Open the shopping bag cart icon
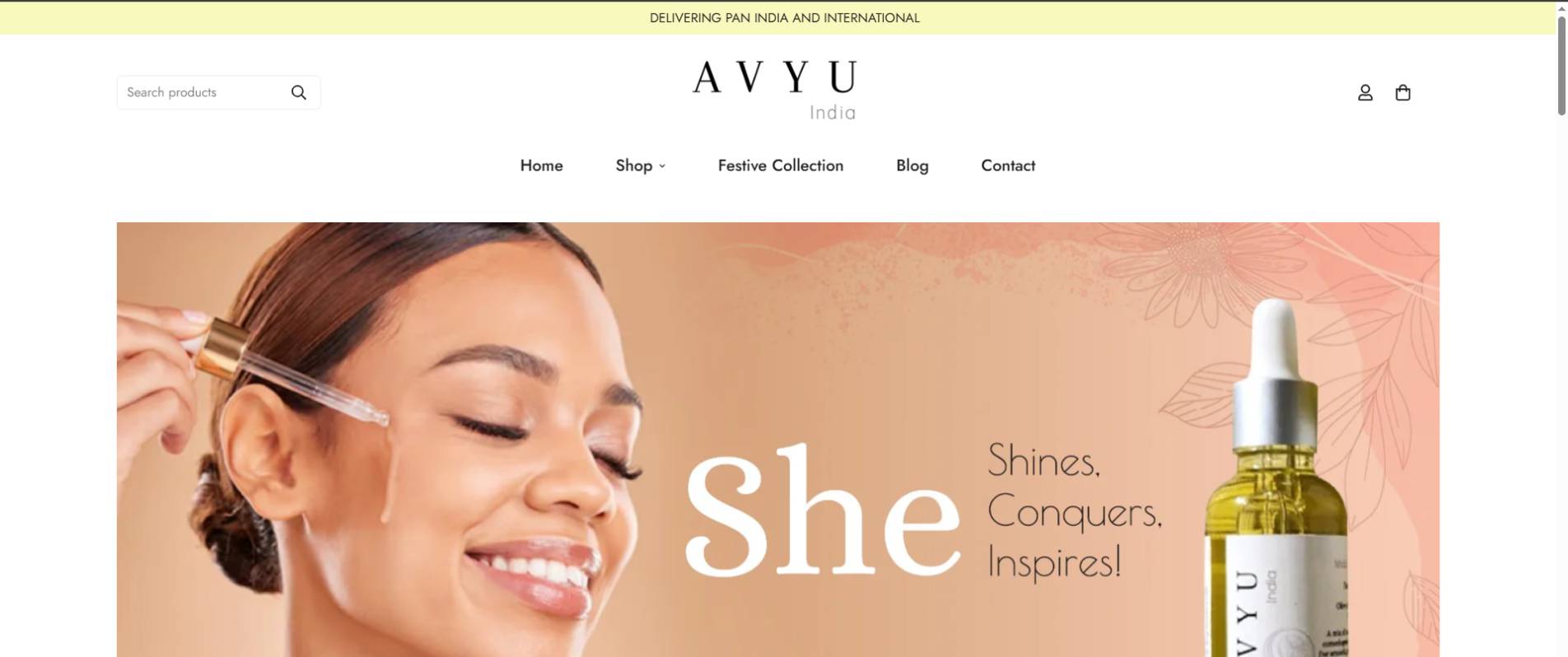1568x657 pixels. click(1403, 92)
